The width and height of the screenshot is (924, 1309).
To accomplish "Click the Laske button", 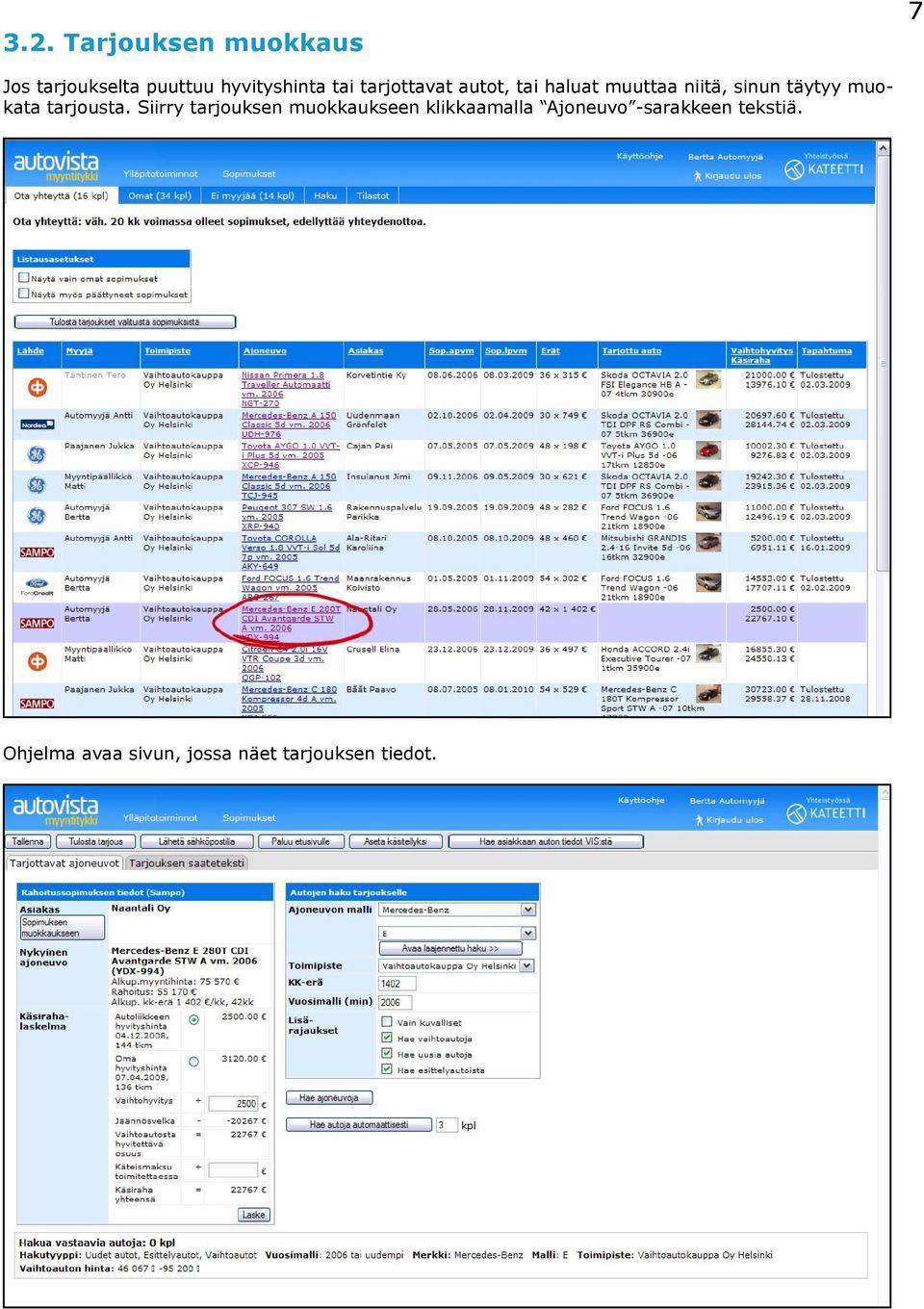I will (x=254, y=1215).
